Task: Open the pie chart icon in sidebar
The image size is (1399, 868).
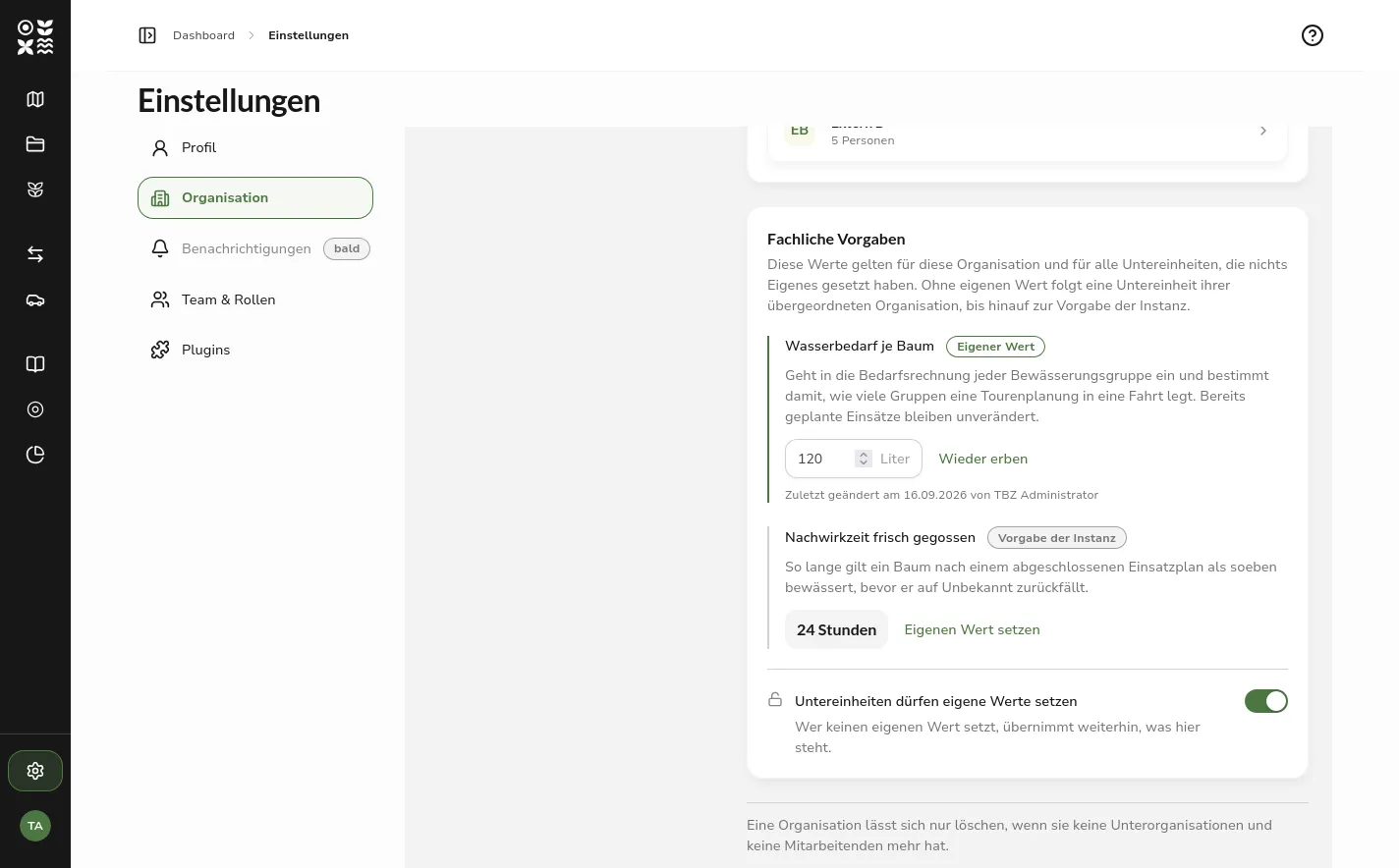Action: [x=35, y=455]
